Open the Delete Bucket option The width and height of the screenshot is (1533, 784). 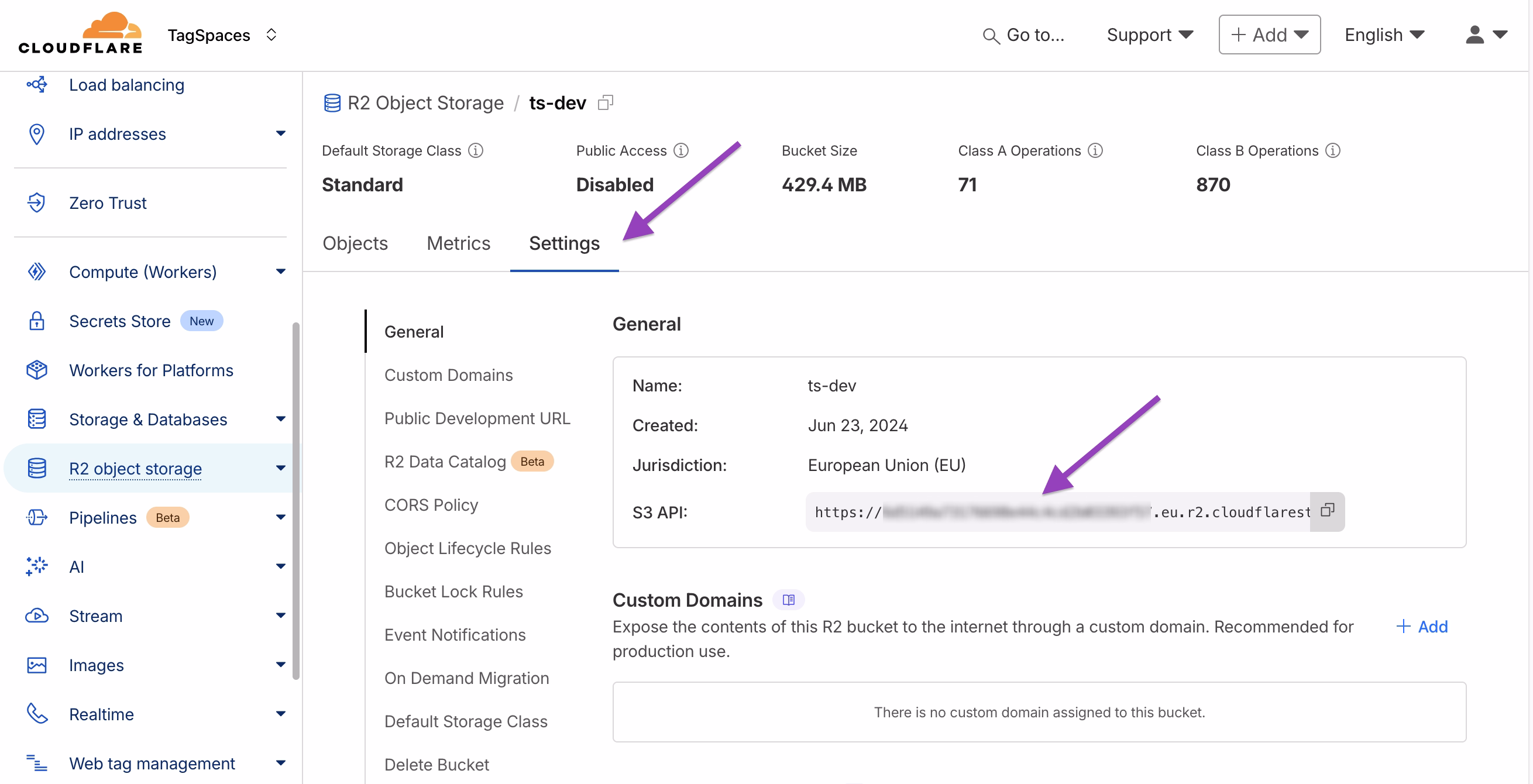(x=436, y=764)
